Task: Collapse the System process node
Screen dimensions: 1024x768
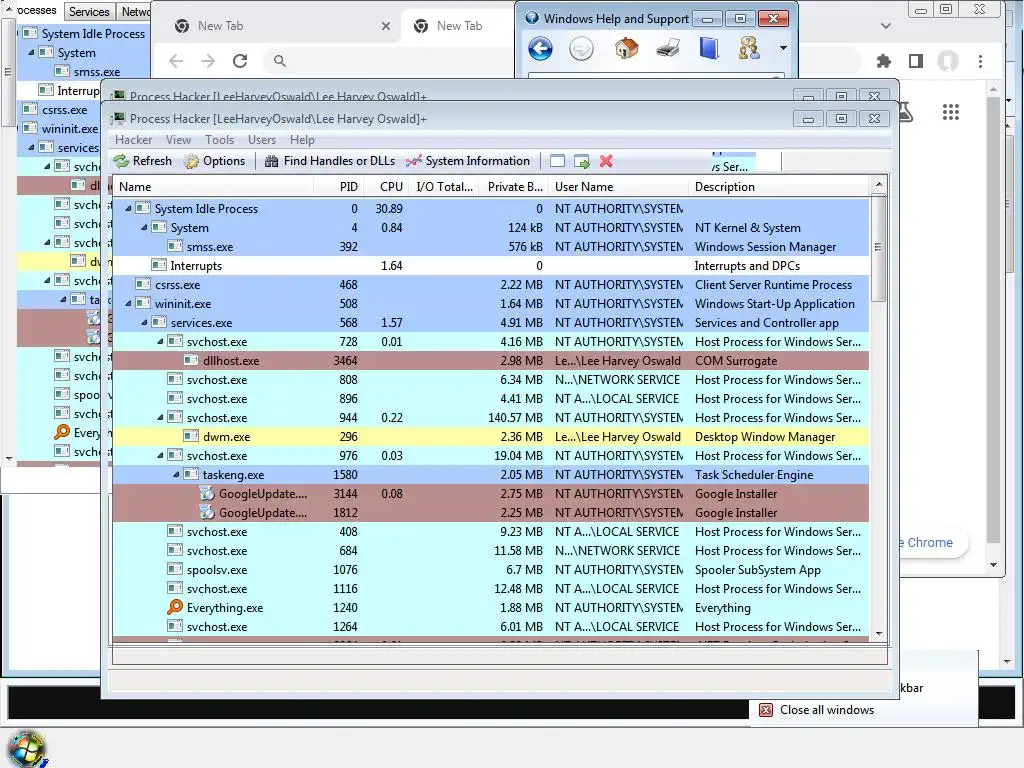Action: [x=144, y=227]
